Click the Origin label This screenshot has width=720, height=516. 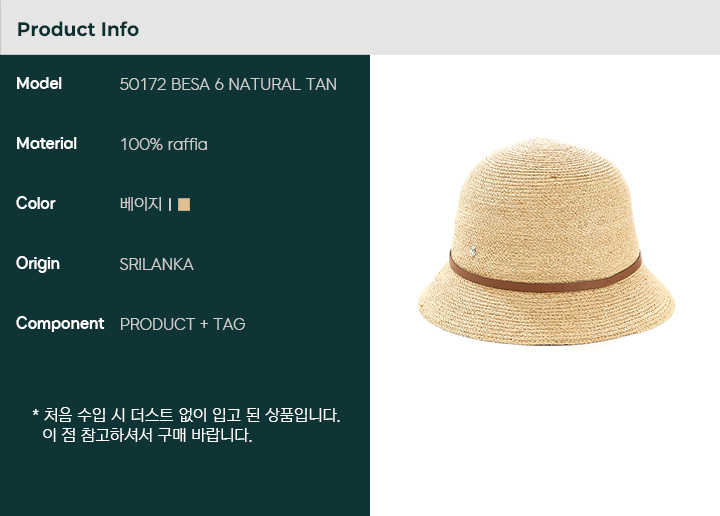point(38,264)
